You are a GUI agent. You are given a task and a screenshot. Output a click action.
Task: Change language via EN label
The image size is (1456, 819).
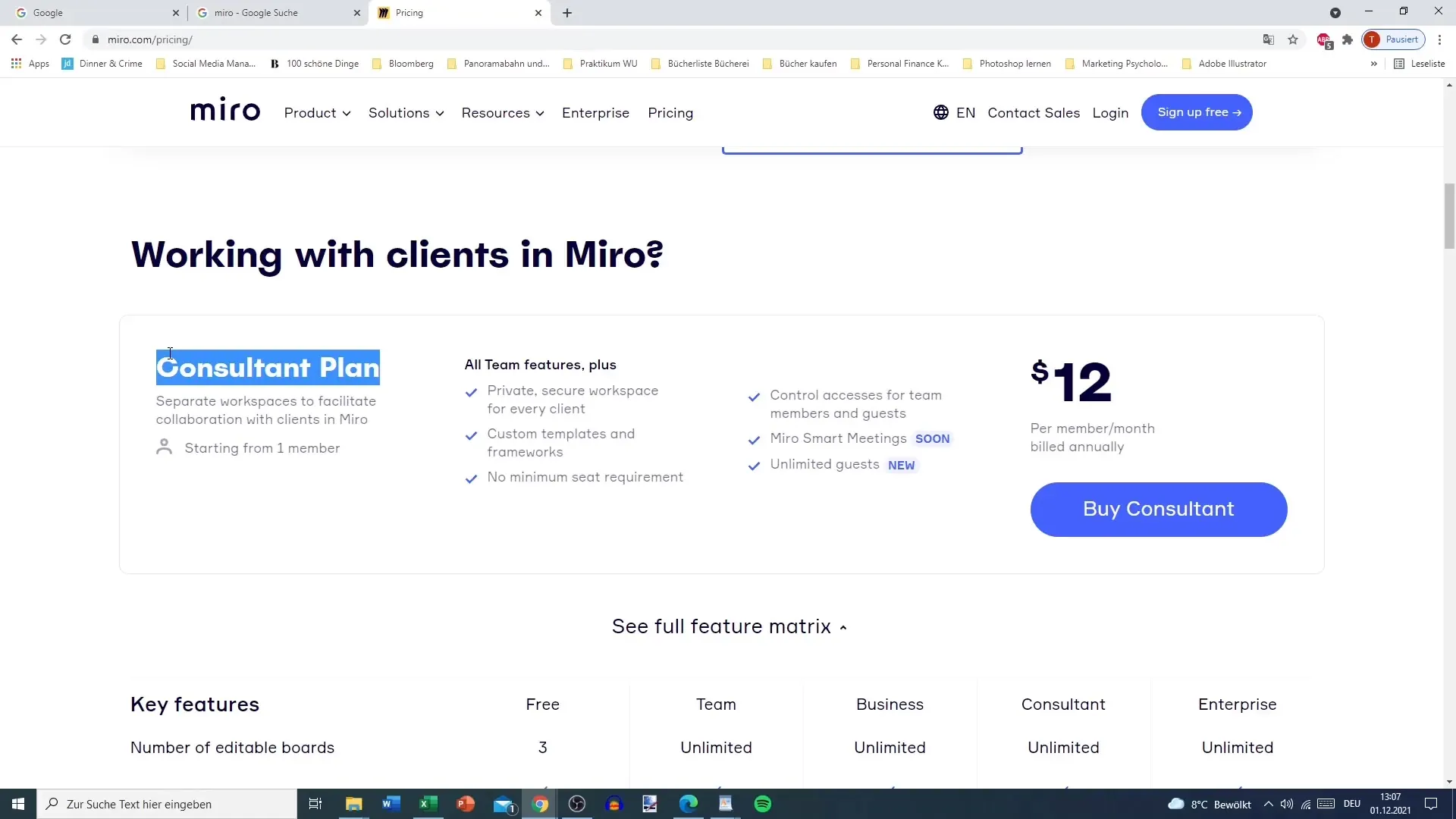tap(966, 113)
